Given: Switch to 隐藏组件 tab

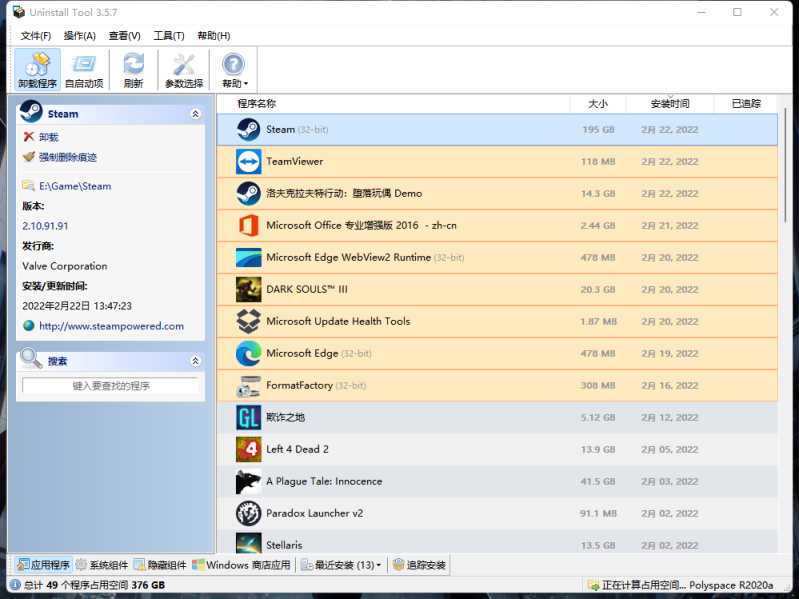Looking at the screenshot, I should [161, 565].
